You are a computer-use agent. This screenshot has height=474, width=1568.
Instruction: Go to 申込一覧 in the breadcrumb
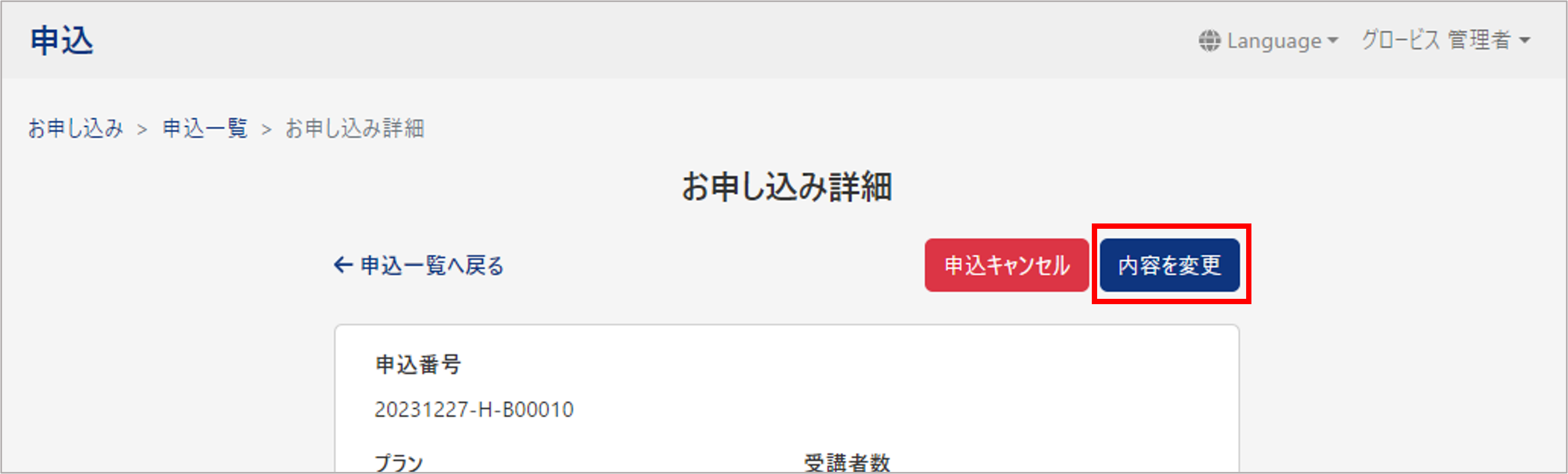[205, 128]
